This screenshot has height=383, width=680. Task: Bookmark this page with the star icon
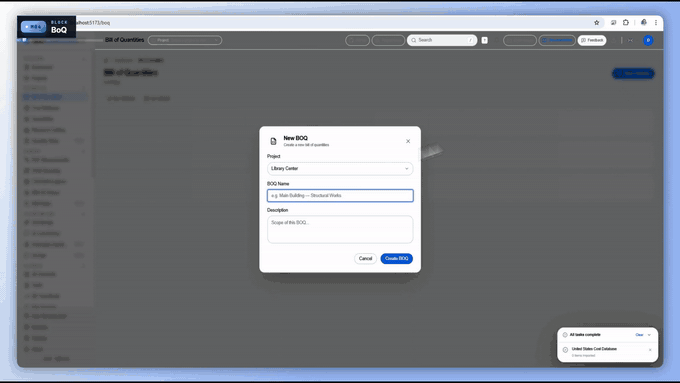[x=596, y=23]
